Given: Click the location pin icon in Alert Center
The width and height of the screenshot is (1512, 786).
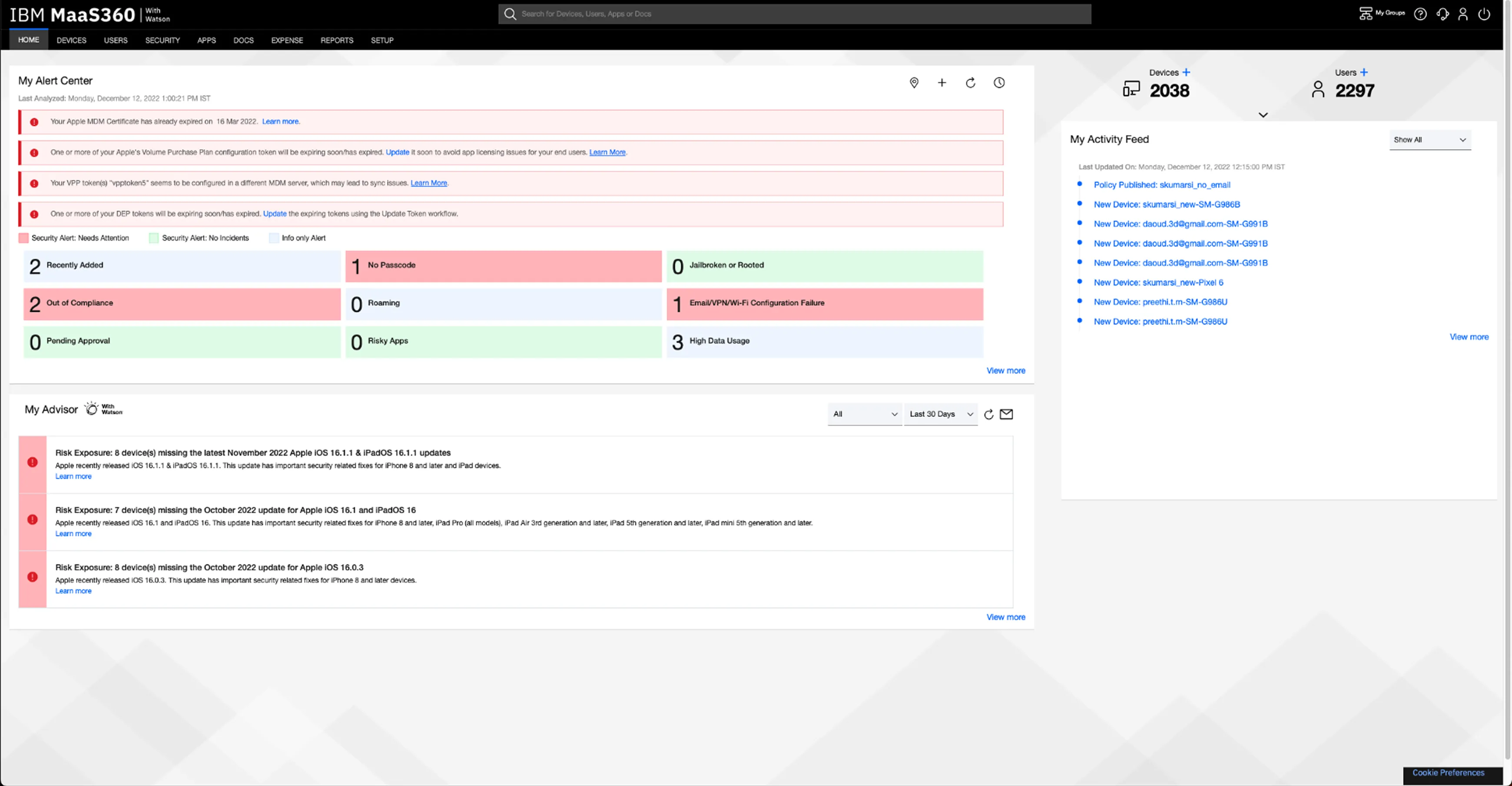Looking at the screenshot, I should tap(914, 83).
